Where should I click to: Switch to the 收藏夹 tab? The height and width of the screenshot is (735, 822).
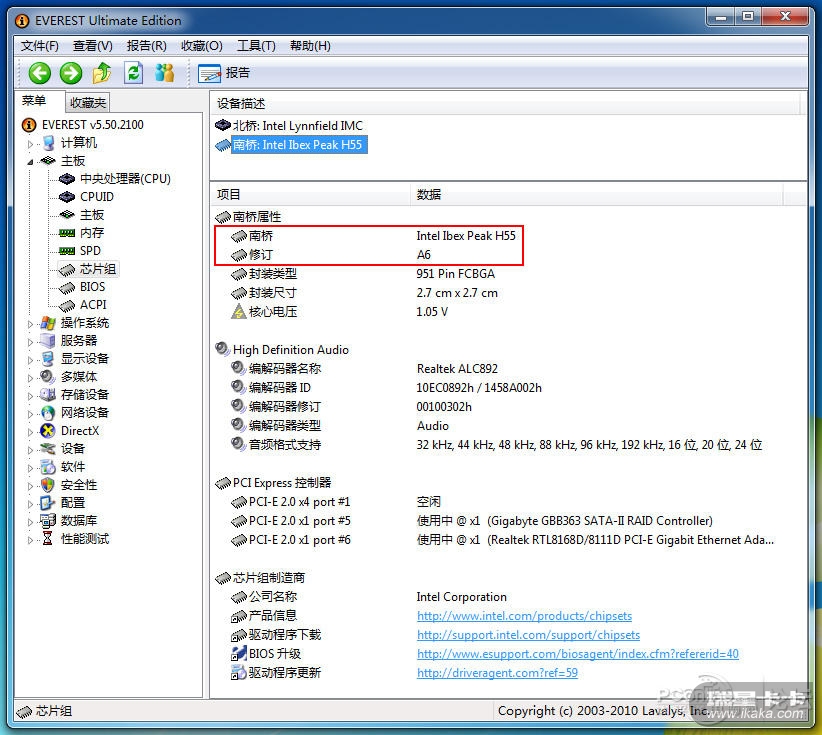pos(88,103)
